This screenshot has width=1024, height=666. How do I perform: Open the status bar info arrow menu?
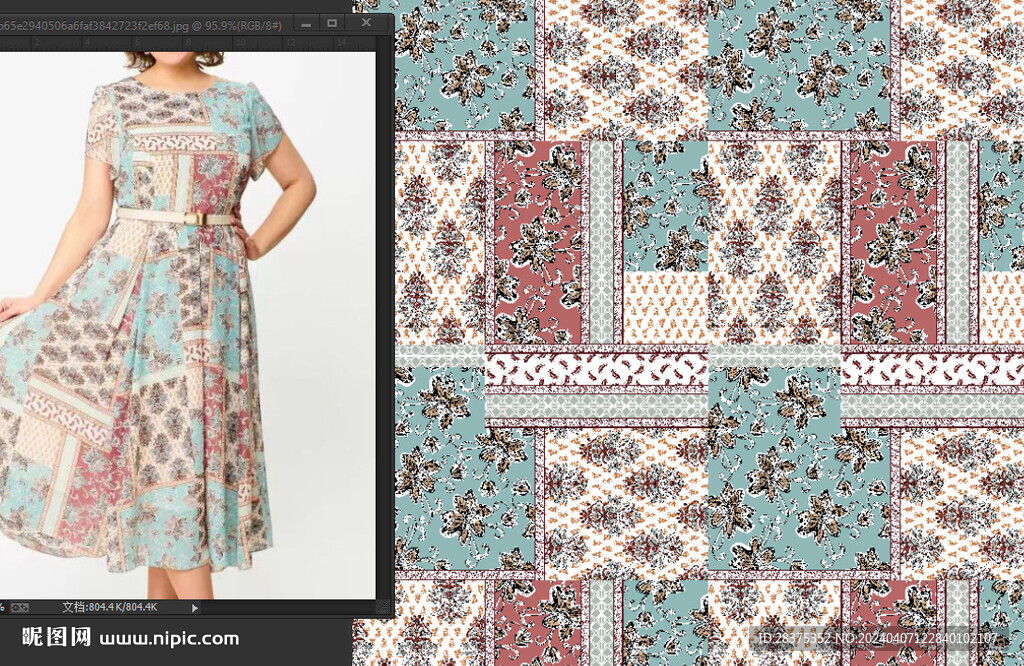(195, 608)
